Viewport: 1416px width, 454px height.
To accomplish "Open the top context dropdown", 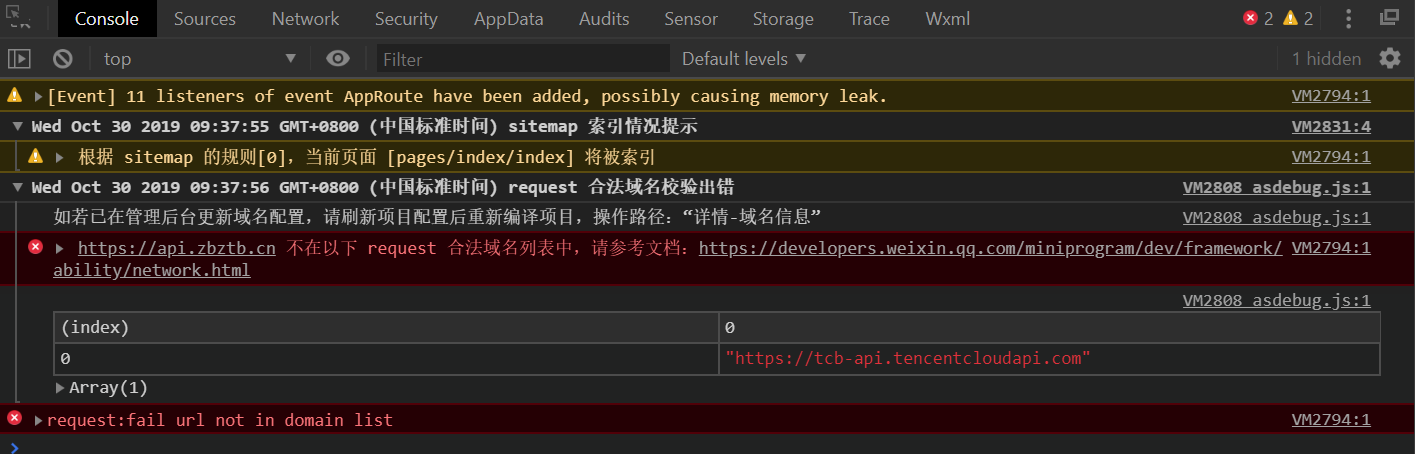I will coord(200,58).
